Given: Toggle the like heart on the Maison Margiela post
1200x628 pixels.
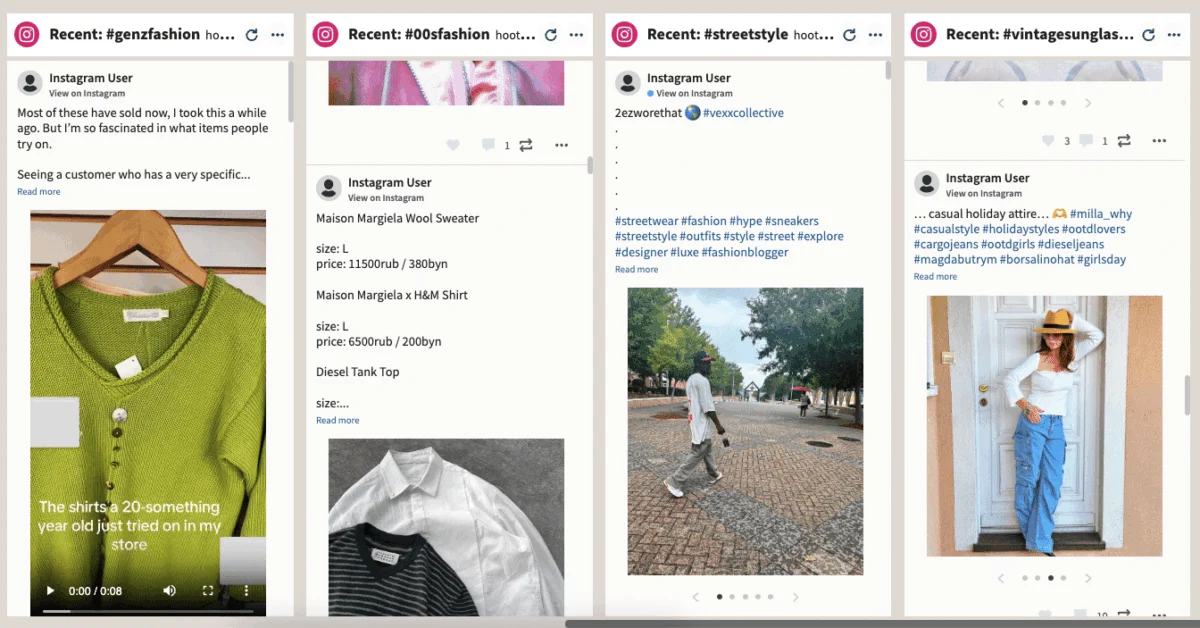Looking at the screenshot, I should pos(453,144).
